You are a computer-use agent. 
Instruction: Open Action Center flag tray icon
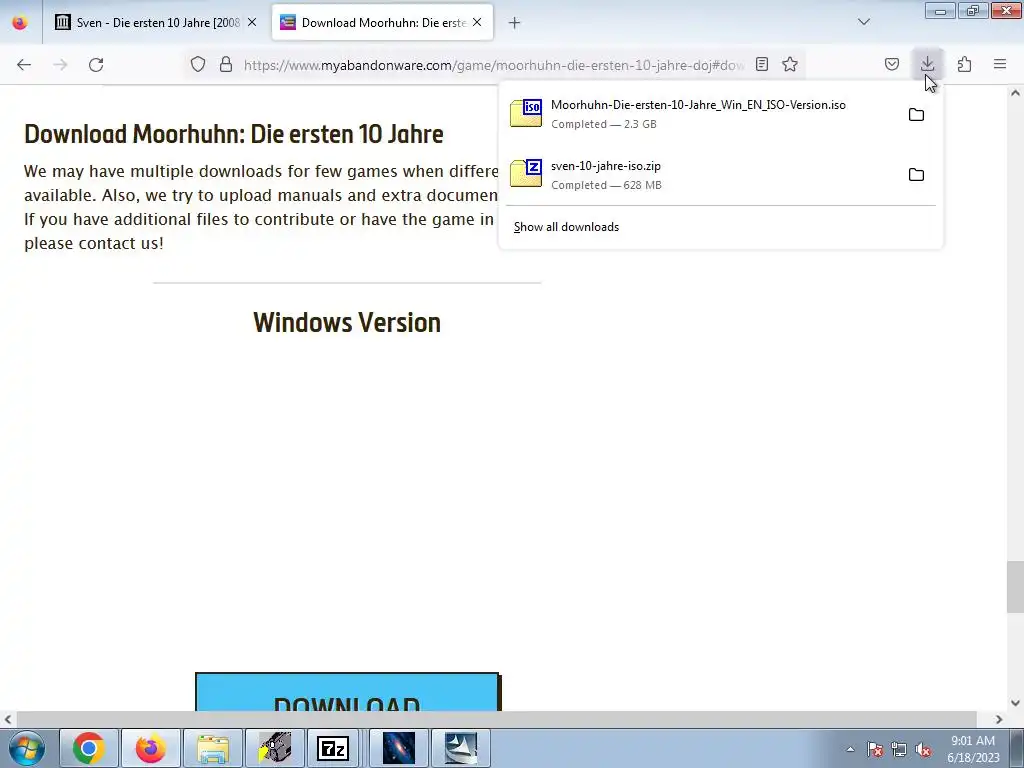click(x=875, y=750)
